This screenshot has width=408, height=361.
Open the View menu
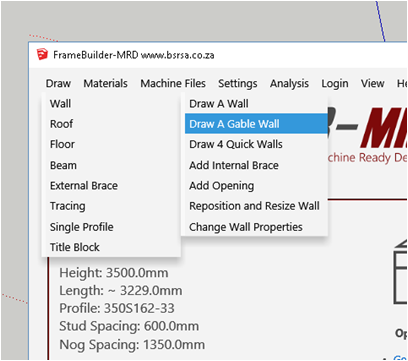tap(373, 83)
